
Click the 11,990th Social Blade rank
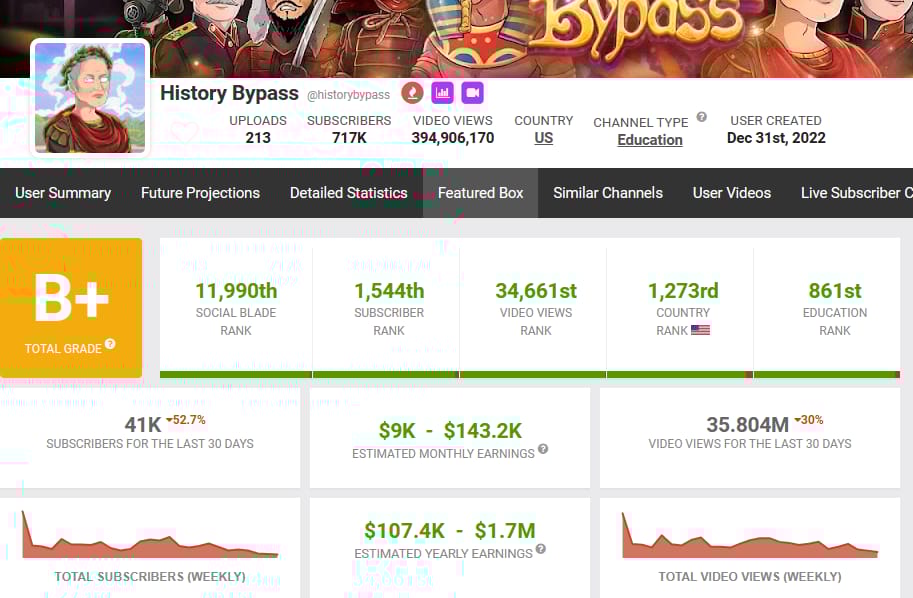coord(236,291)
